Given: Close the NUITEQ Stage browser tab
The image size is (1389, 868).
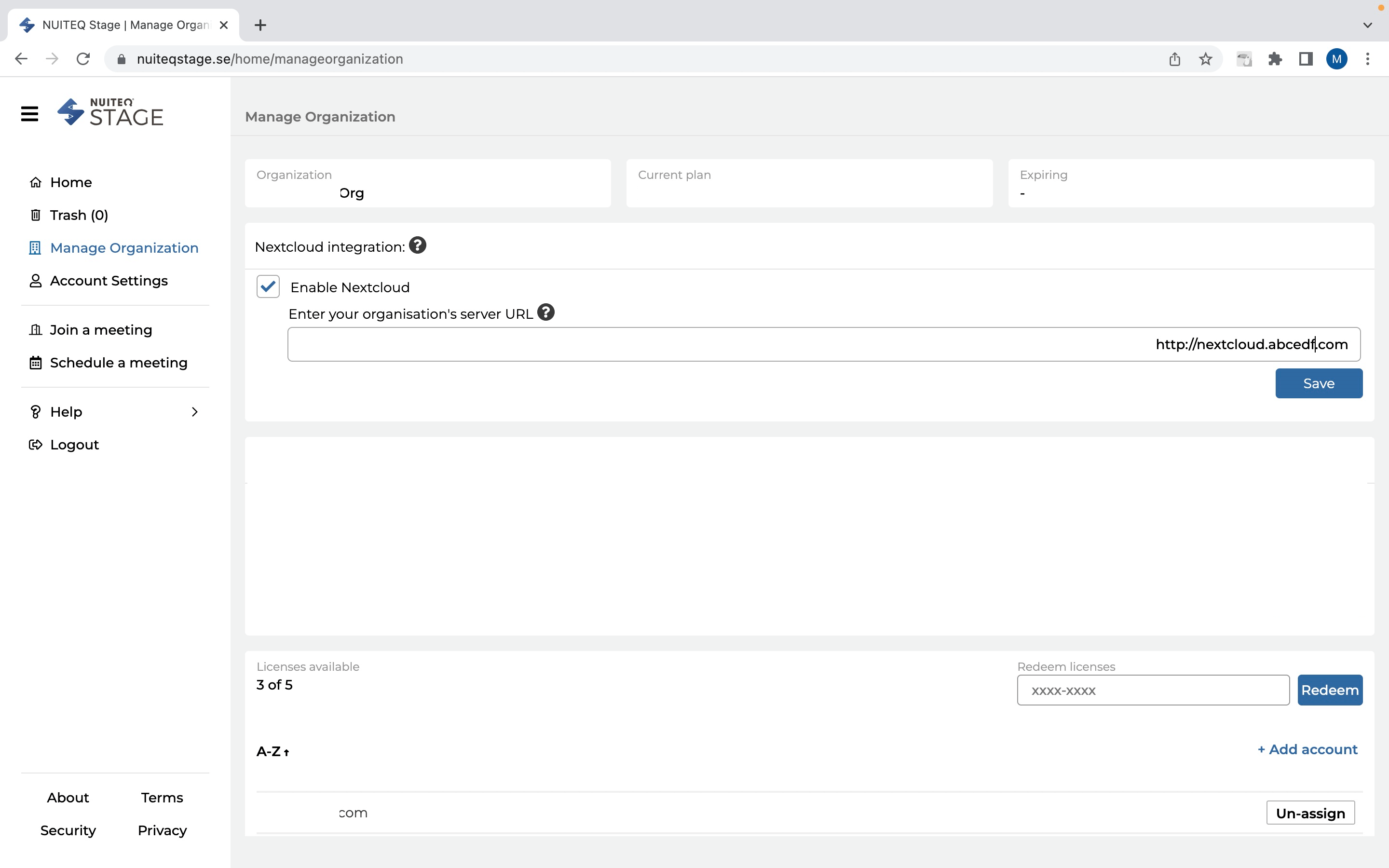Looking at the screenshot, I should click(224, 25).
